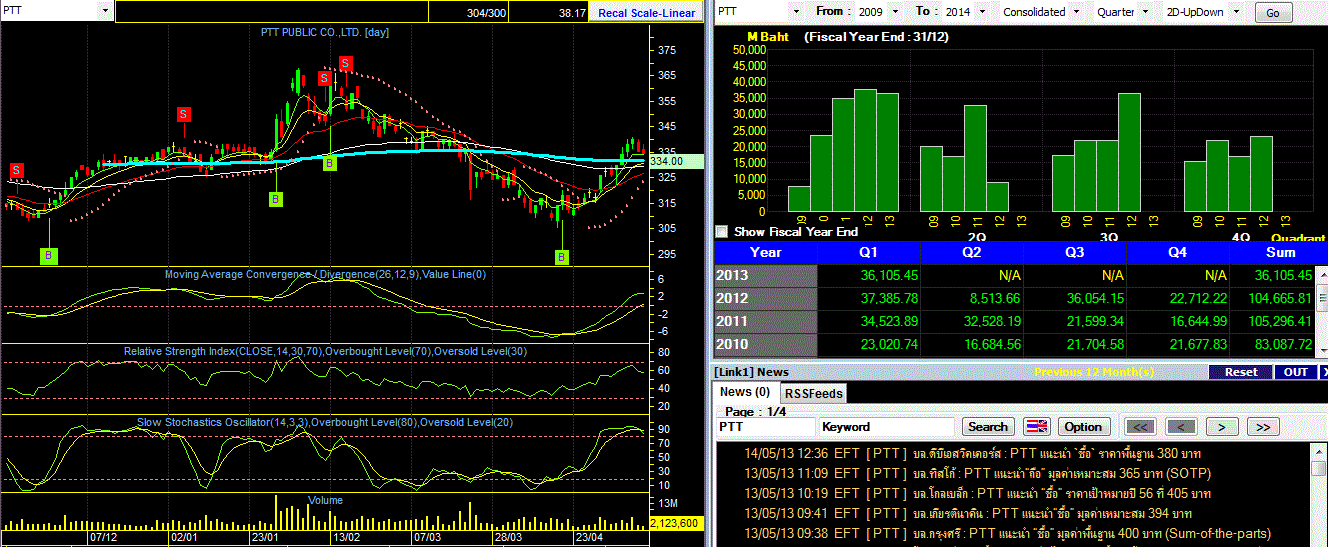Select the 2011 year row label
Screen dimensions: 1328x547
pyautogui.click(x=766, y=321)
